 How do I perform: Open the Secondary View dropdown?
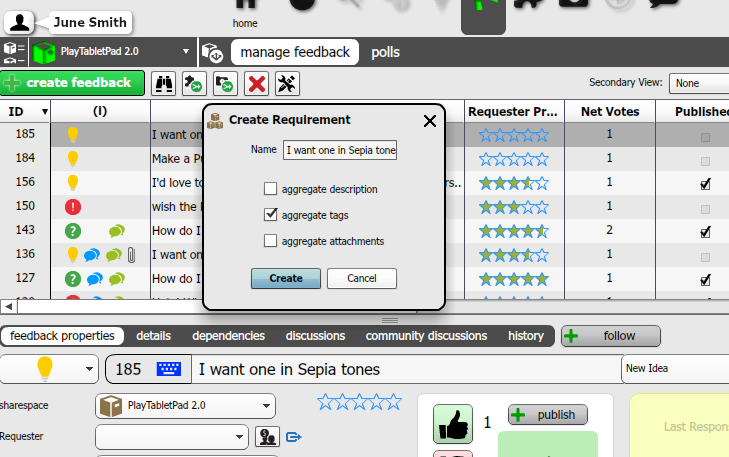click(x=698, y=83)
